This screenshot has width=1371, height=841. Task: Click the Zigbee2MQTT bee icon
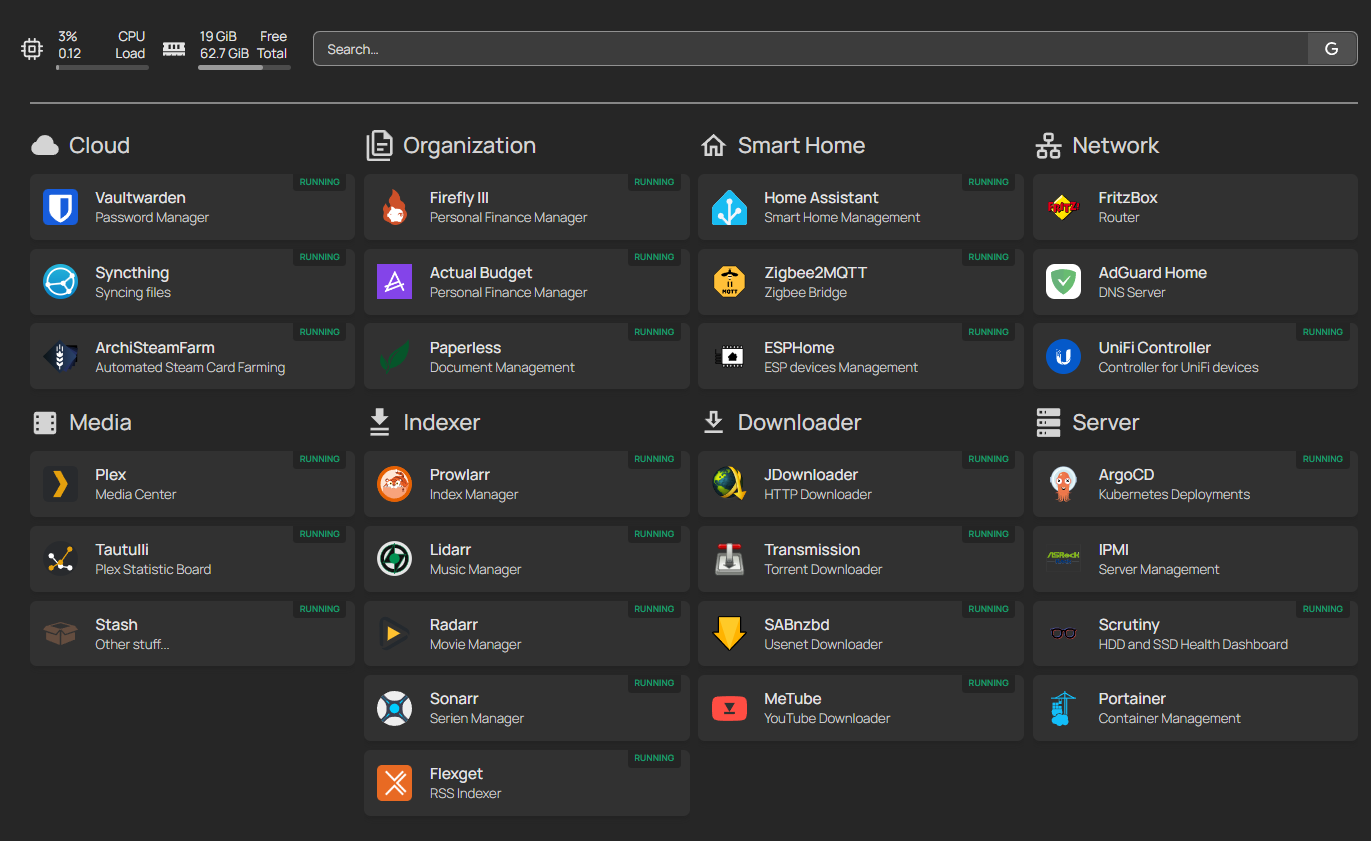(729, 282)
